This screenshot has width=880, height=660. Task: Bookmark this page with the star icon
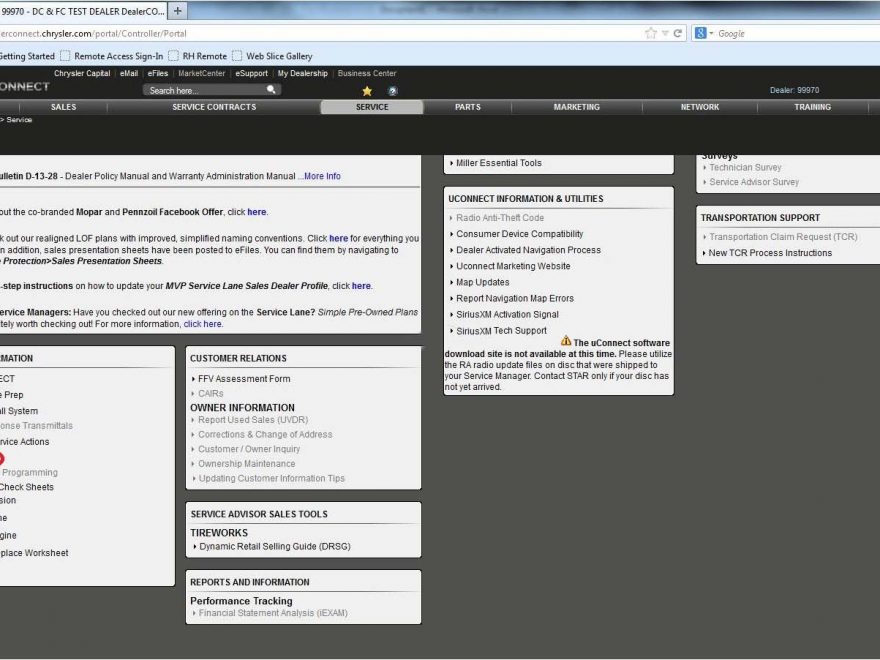pos(650,33)
